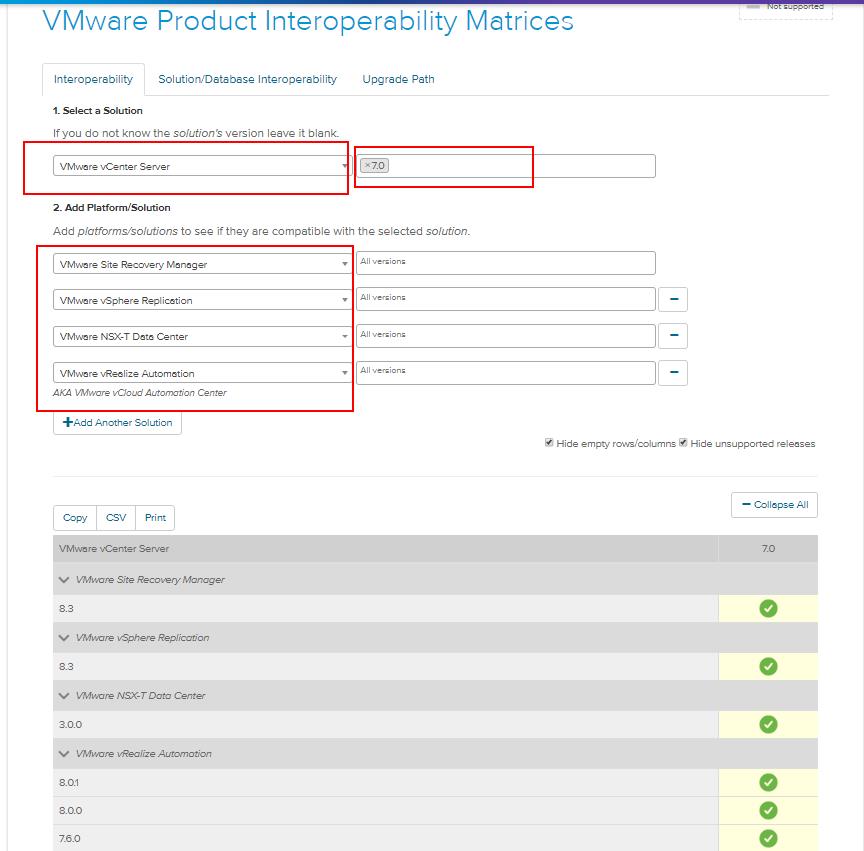Remove the 7.0 version tag
The image size is (864, 851).
coord(368,165)
